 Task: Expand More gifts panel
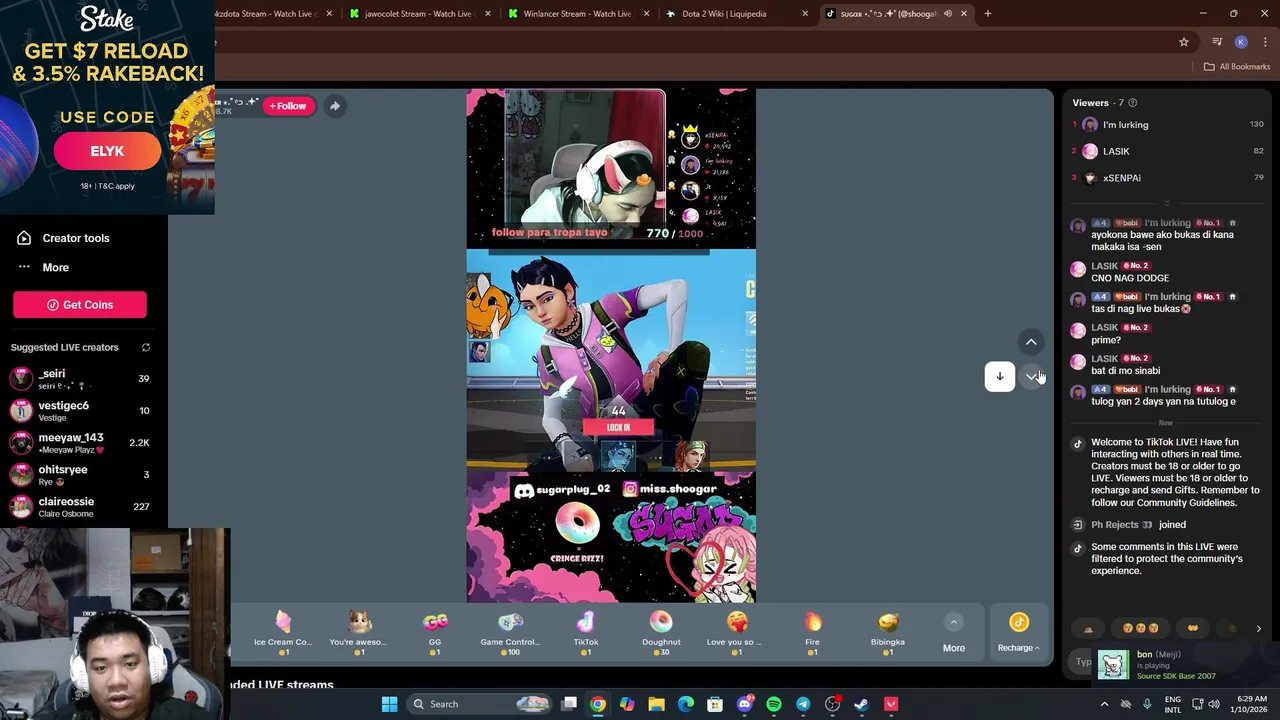pos(954,634)
